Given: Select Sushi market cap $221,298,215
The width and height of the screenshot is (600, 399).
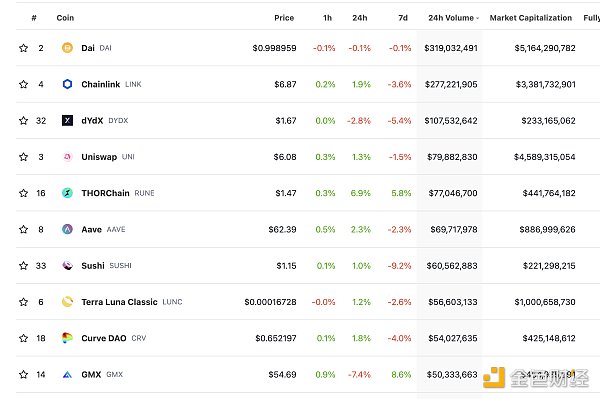Looking at the screenshot, I should tap(549, 265).
